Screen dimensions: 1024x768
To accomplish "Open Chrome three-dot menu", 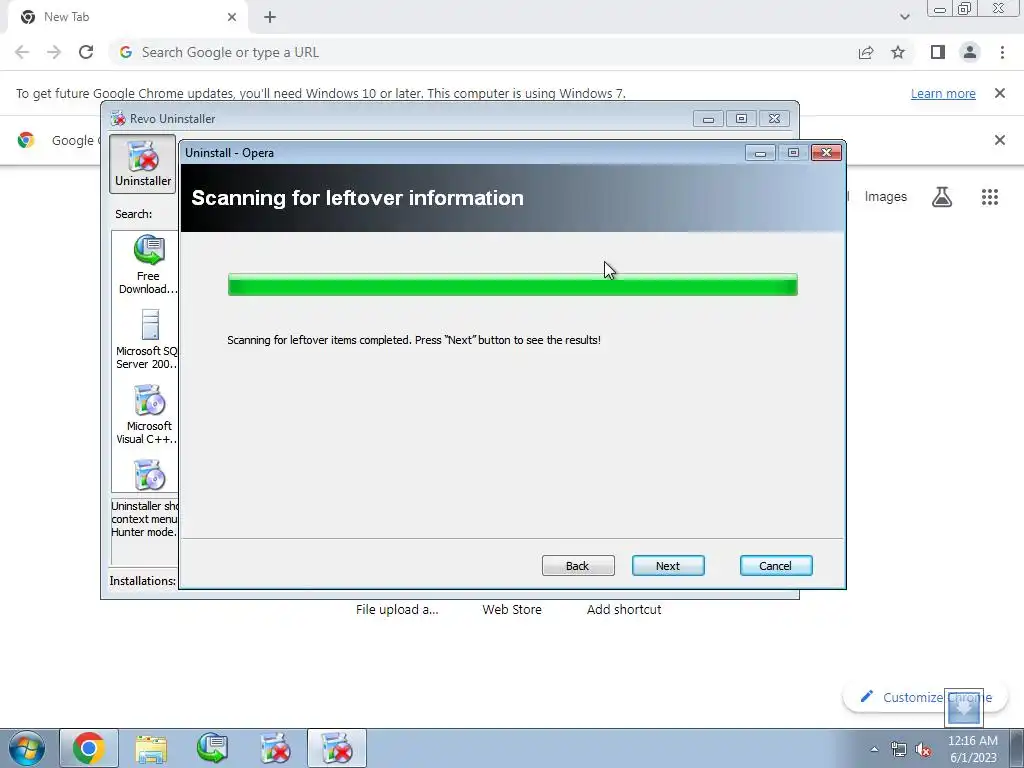I will (1002, 52).
